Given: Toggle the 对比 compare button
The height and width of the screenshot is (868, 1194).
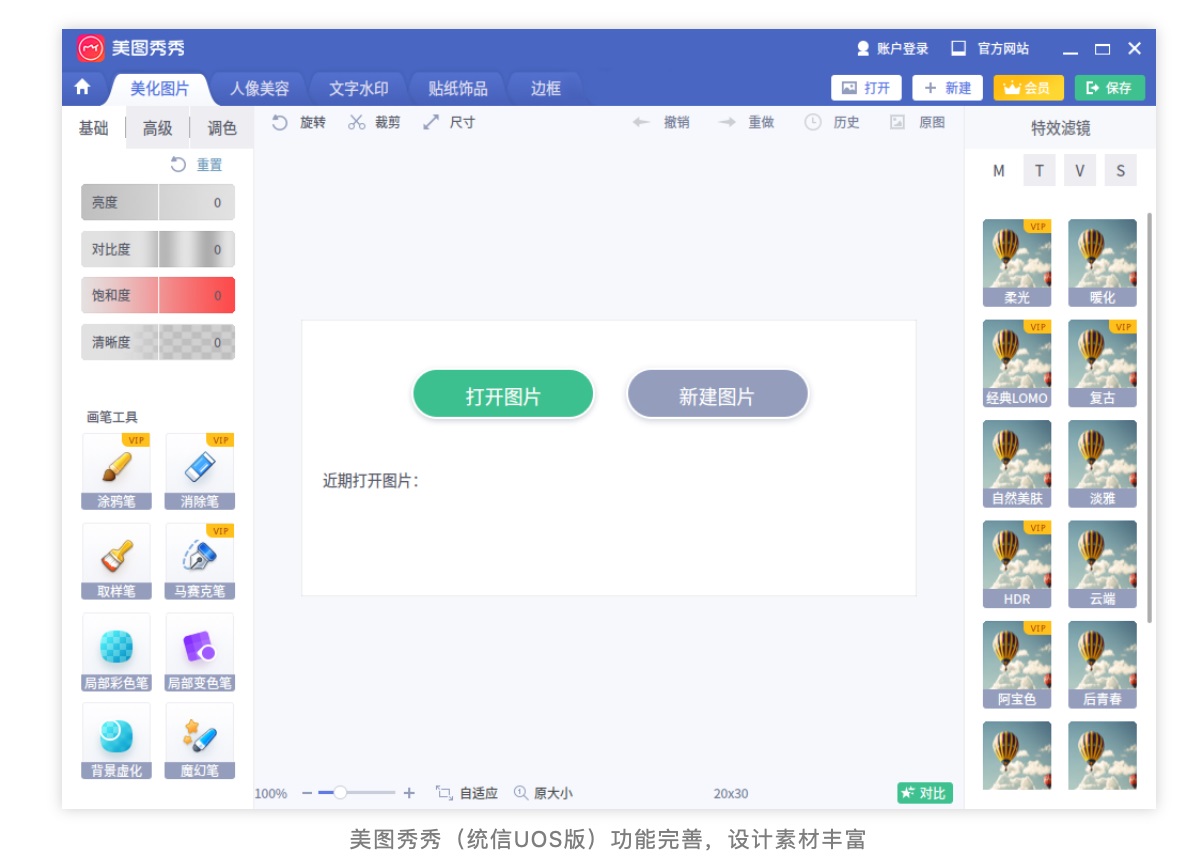Looking at the screenshot, I should (x=924, y=793).
